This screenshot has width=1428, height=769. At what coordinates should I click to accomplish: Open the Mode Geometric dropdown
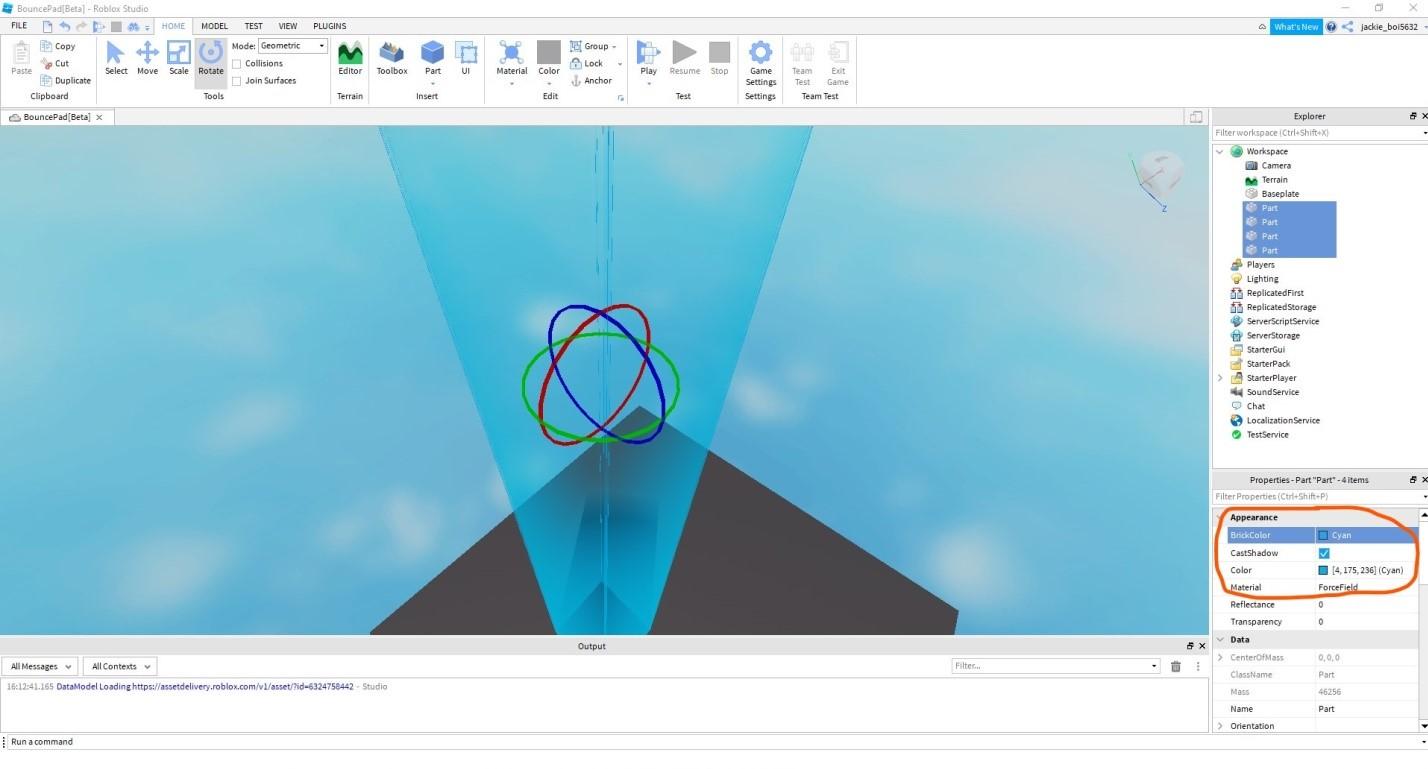pos(293,46)
